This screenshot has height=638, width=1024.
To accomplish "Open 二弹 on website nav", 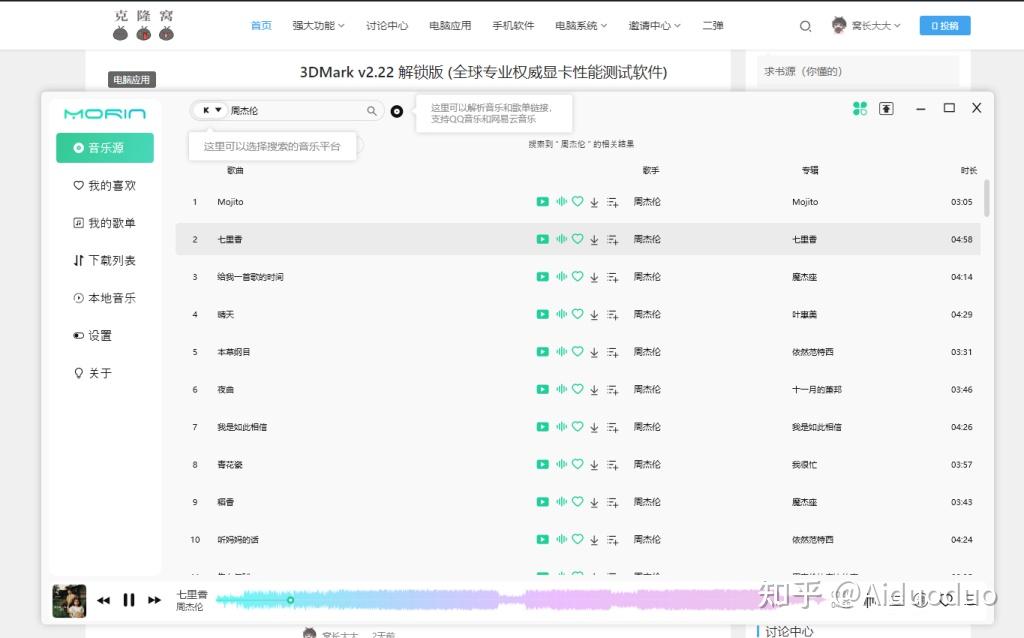I will 712,25.
